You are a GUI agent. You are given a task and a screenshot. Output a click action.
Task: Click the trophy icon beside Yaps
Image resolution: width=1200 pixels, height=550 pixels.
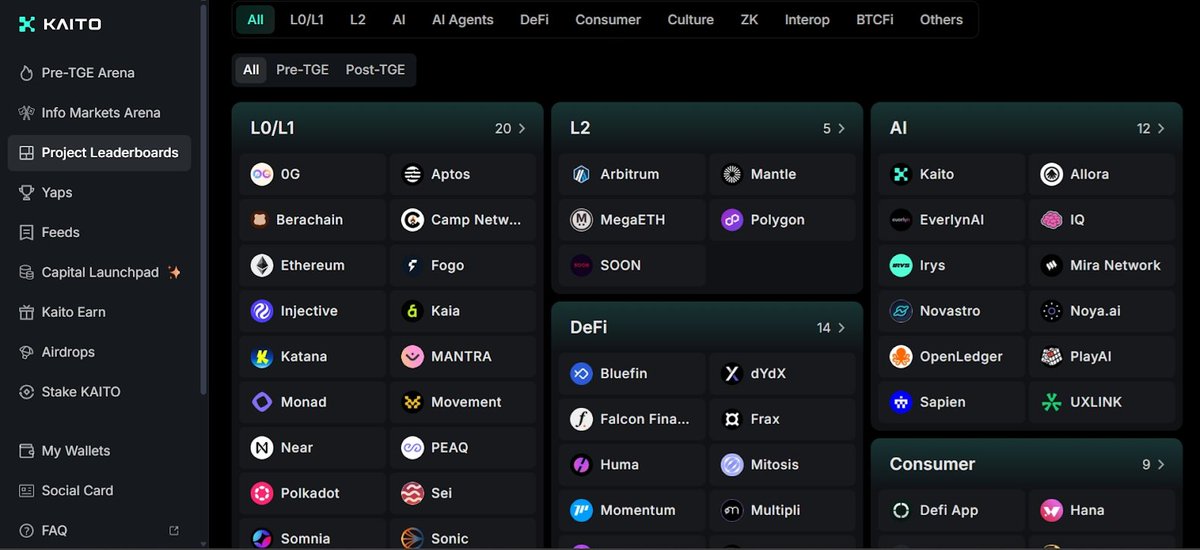tap(27, 193)
